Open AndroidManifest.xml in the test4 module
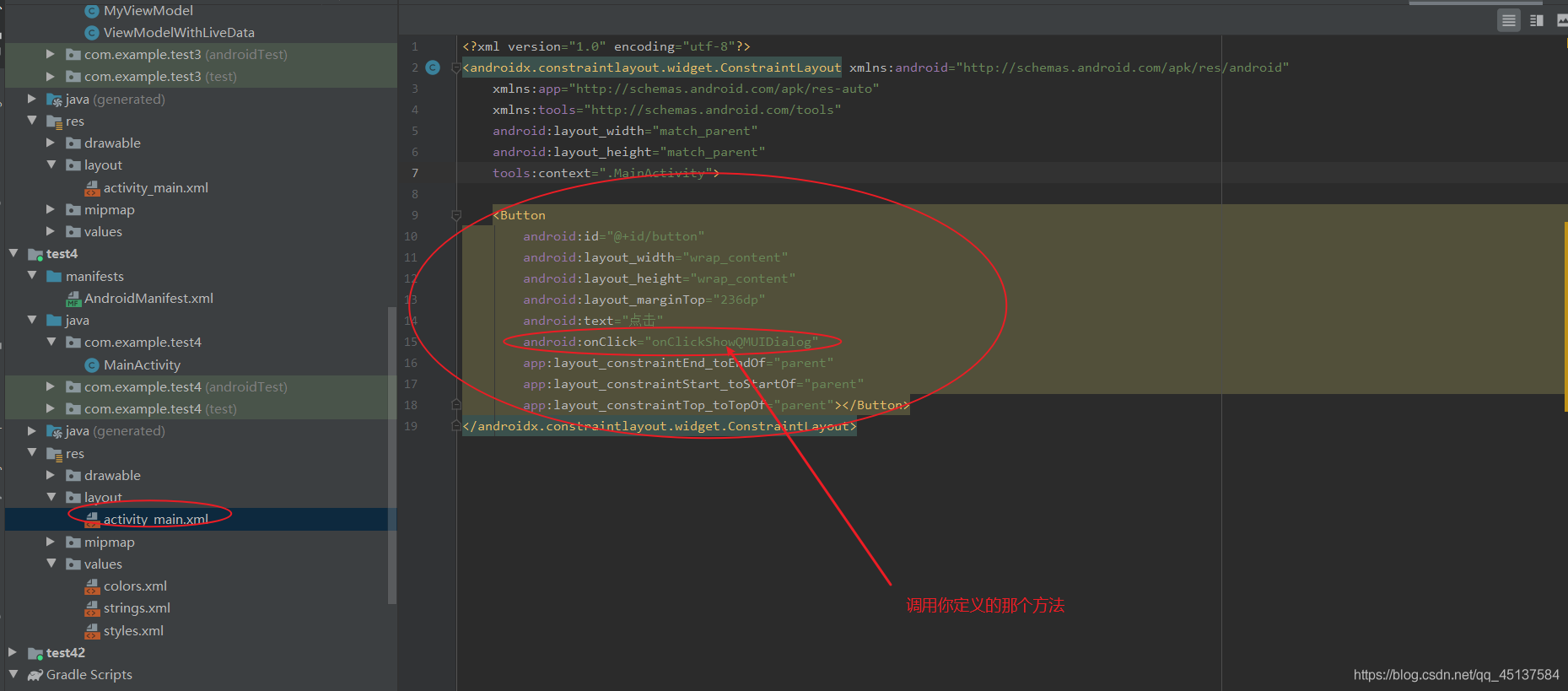 coord(148,298)
